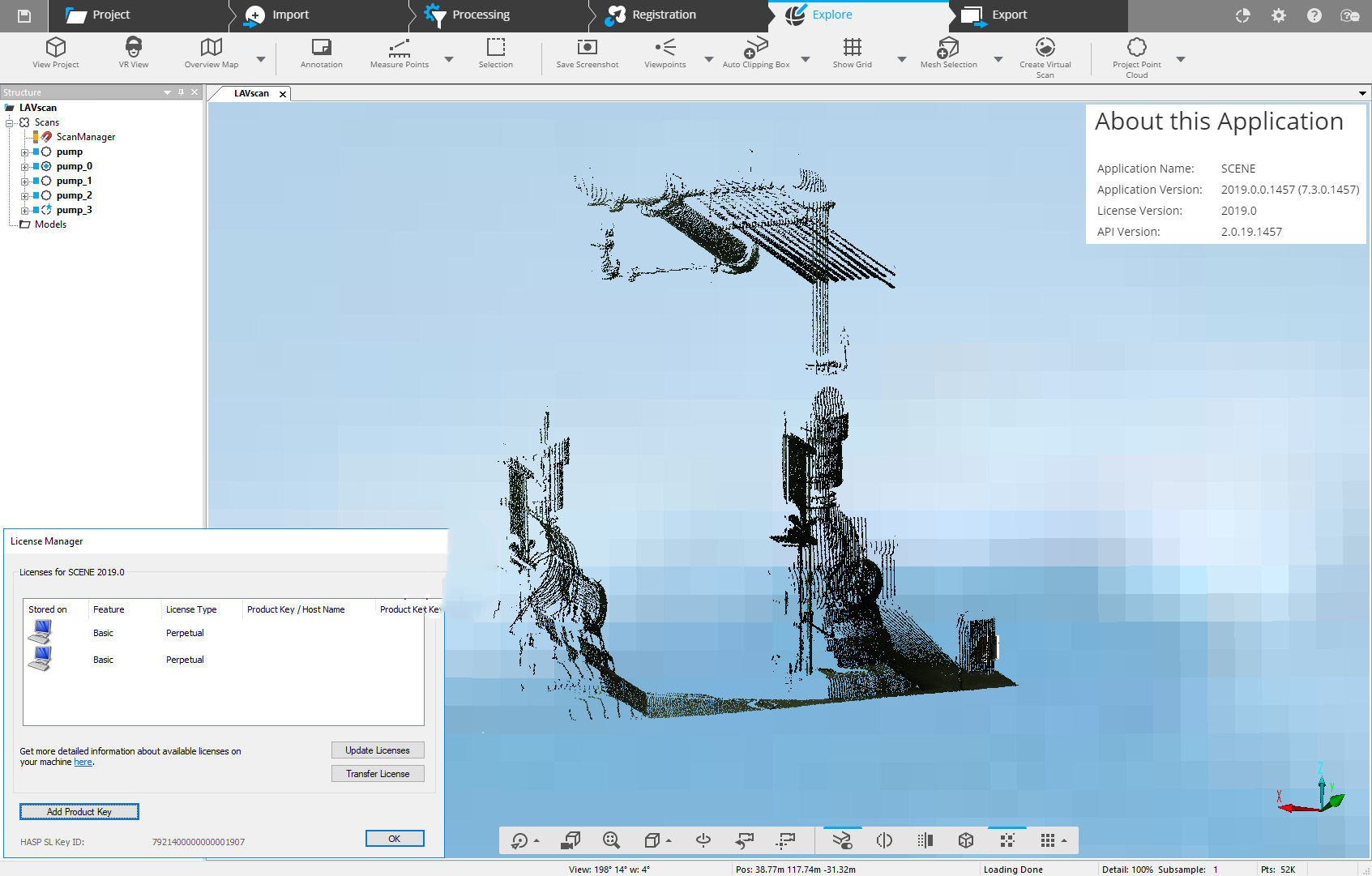Expand the pump_0 scan node
This screenshot has width=1372, height=876.
coord(24,167)
